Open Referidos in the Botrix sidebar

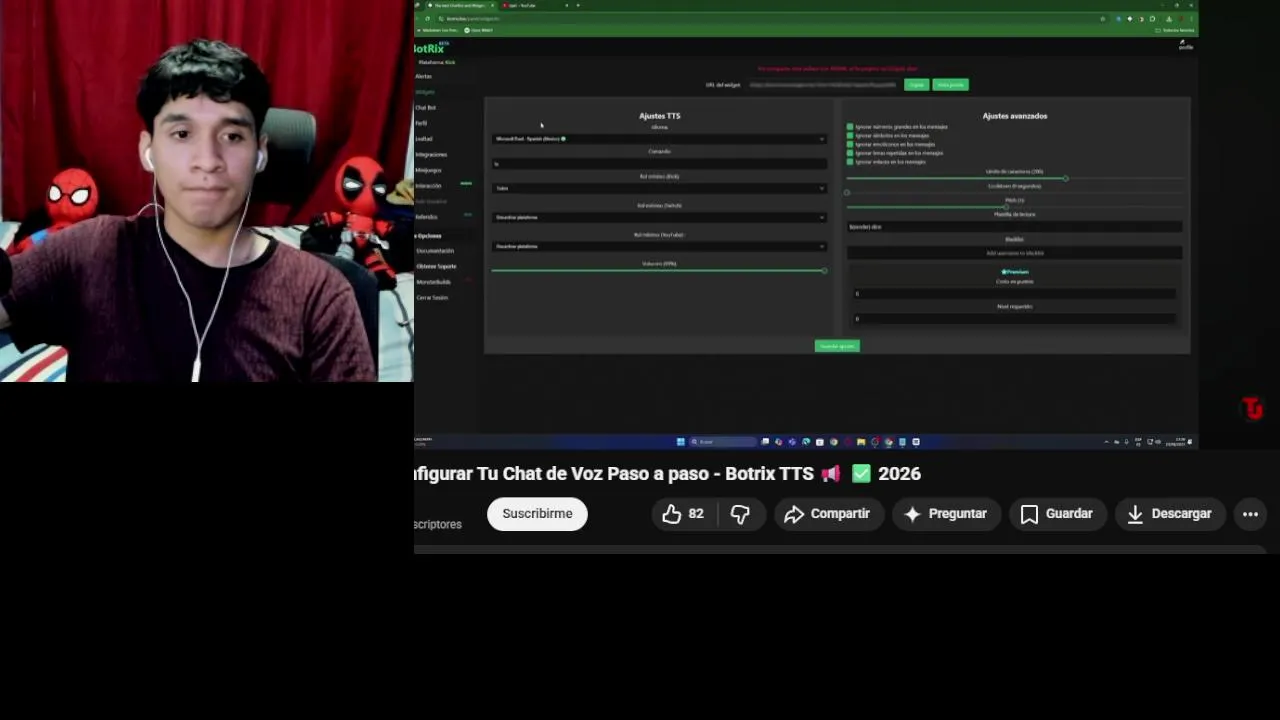pos(426,217)
